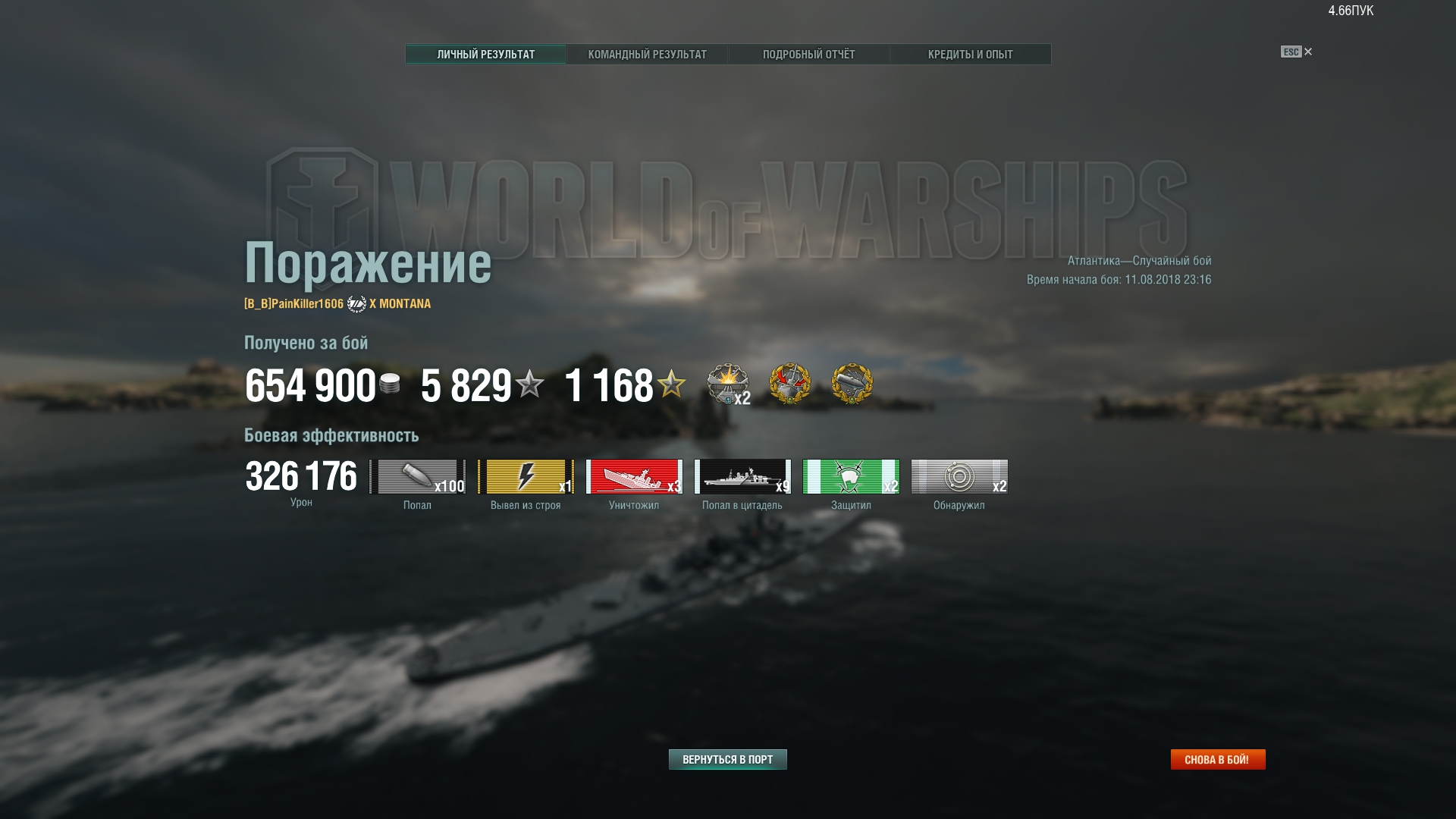Switch to Подробный отчёт tab

(808, 55)
